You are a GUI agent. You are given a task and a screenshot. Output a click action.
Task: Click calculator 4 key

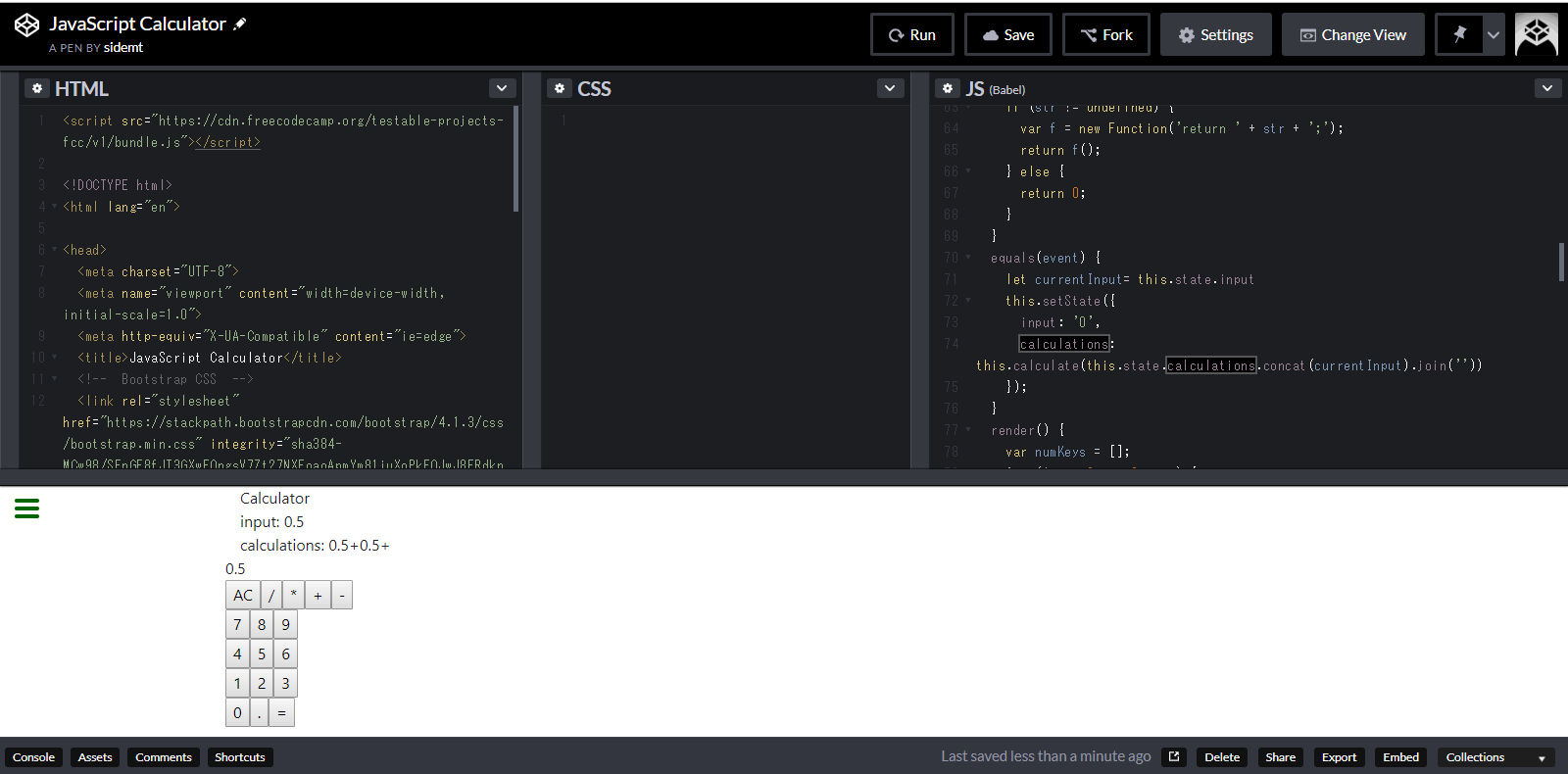tap(237, 653)
